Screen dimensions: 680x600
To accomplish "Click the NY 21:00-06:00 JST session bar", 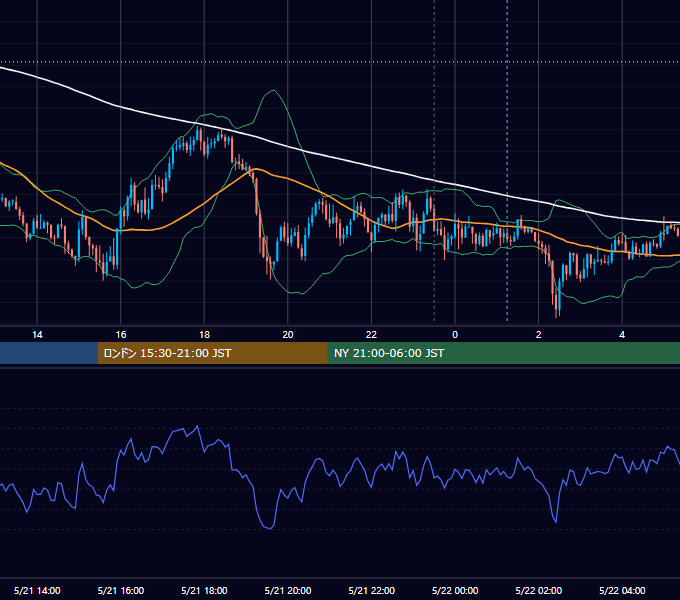I will pyautogui.click(x=503, y=353).
